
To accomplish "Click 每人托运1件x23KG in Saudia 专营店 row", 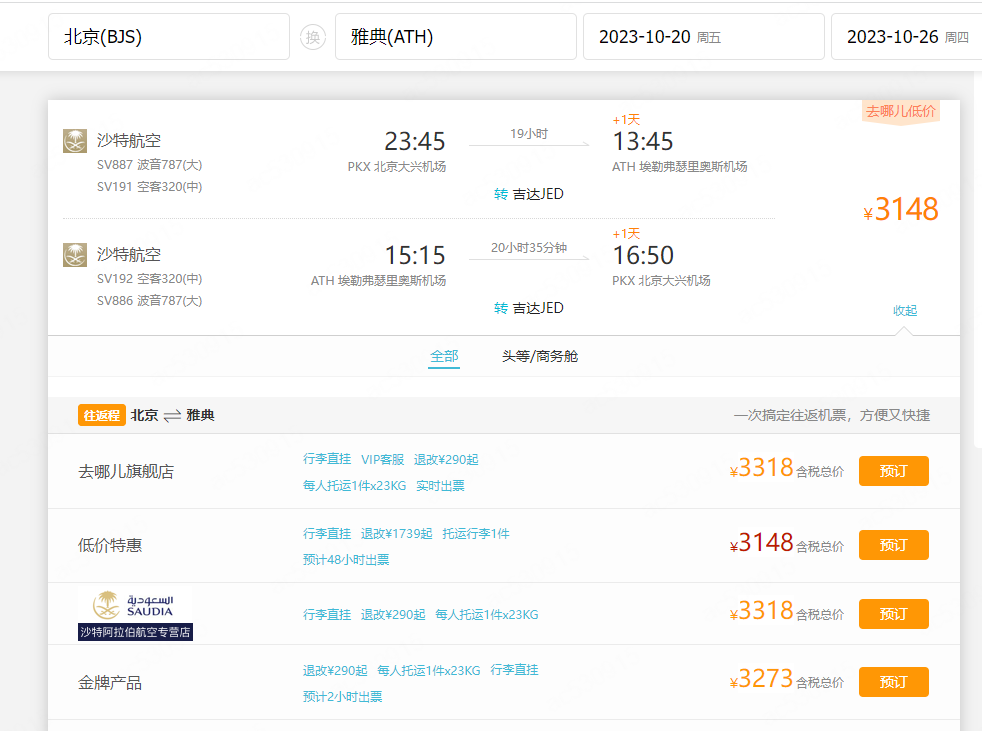I will (x=487, y=614).
